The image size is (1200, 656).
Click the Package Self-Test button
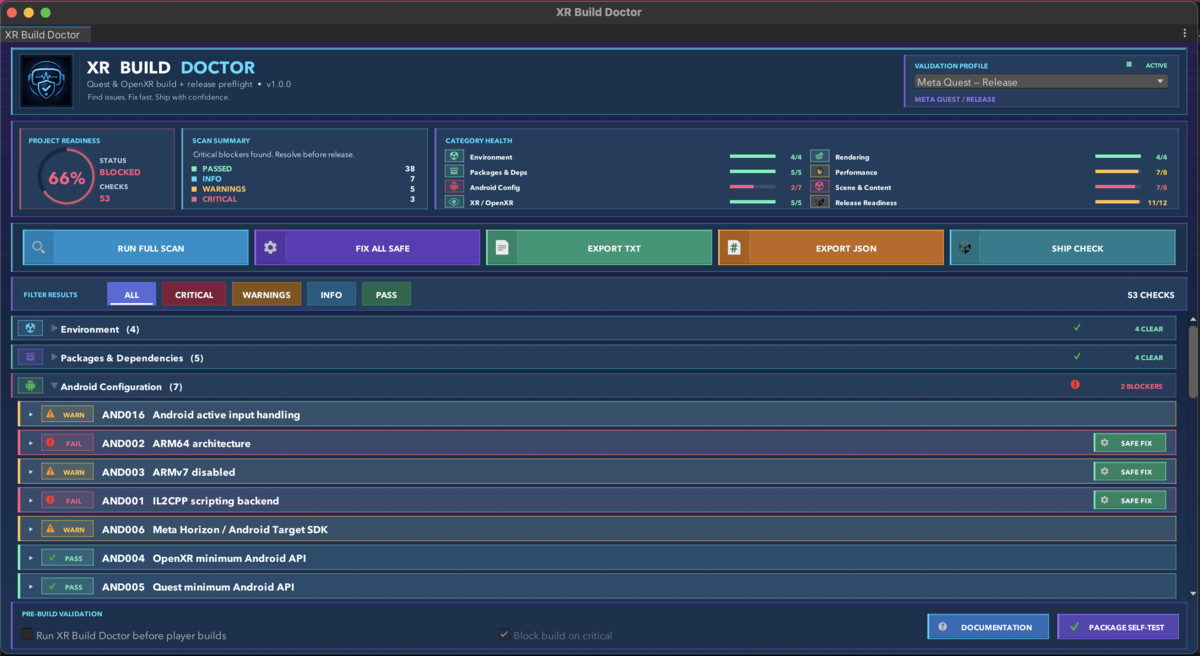[x=1118, y=627]
